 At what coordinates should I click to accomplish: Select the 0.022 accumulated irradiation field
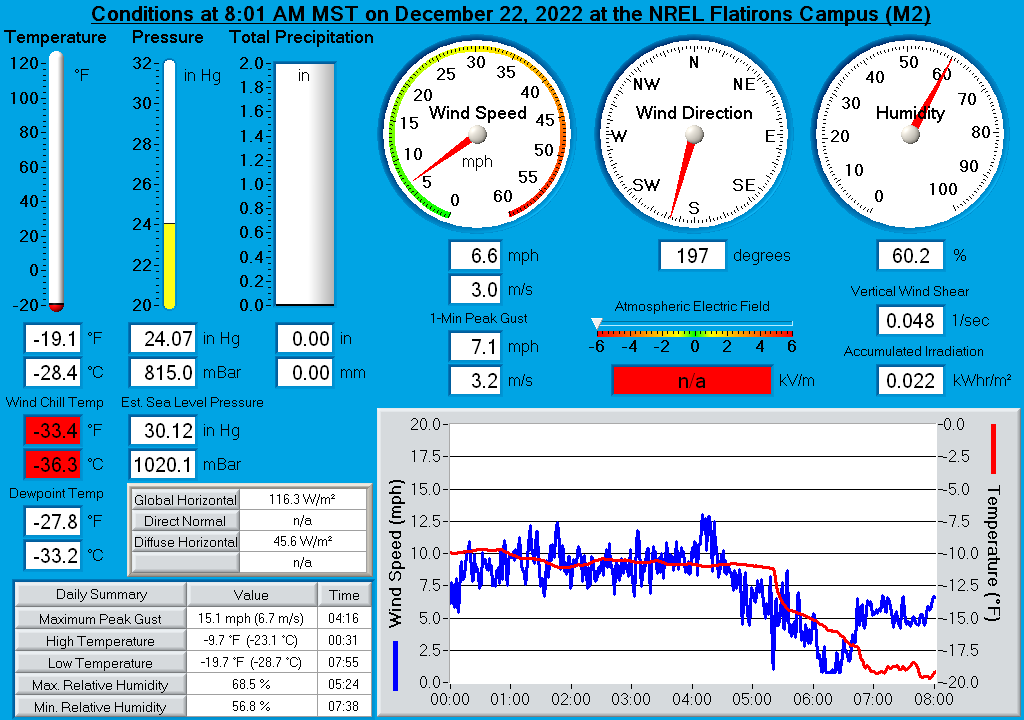[910, 380]
